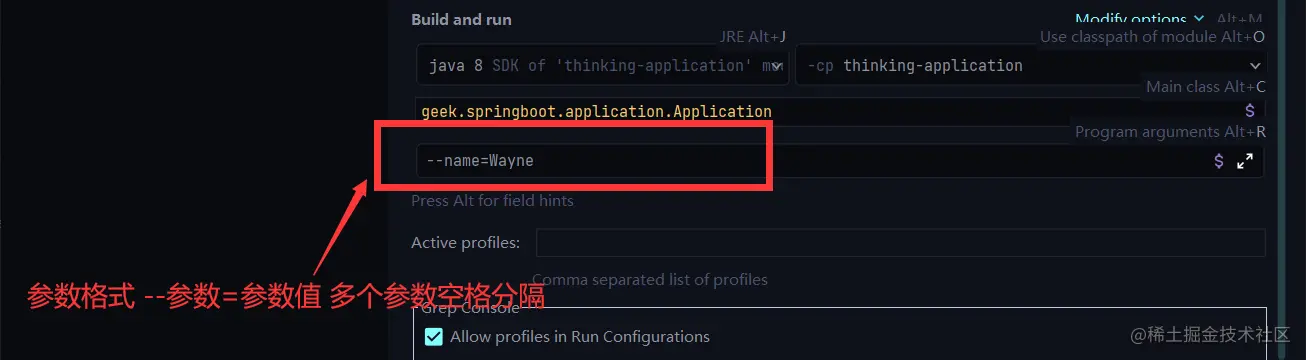Insert macro in Program arguments field

click(x=1218, y=161)
